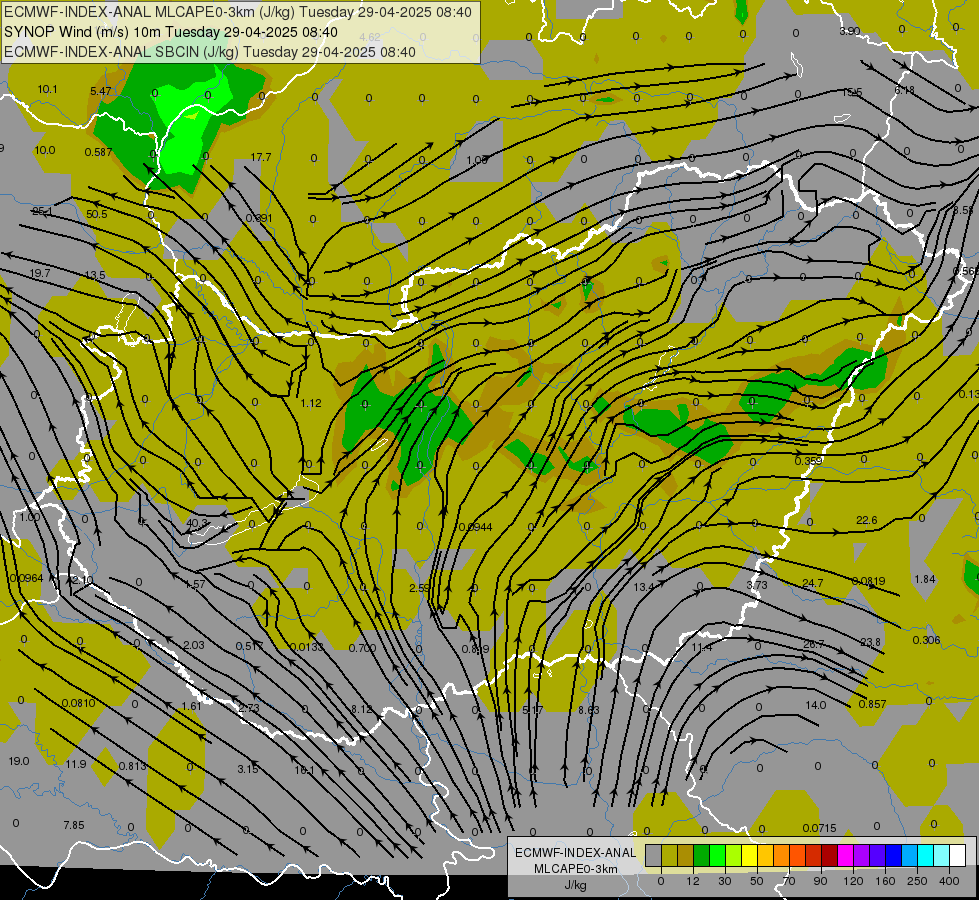Screen dimensions: 979x900
Task: Click the map value 3.90
Action: (x=850, y=31)
